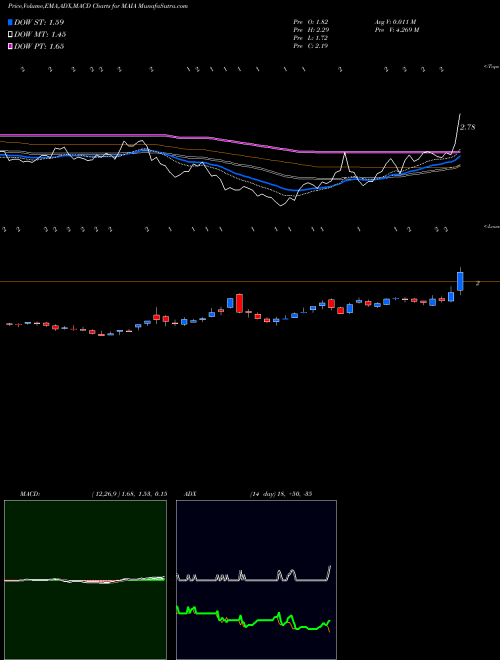
Task: Click the 'Pre V: 4.269 M' volume text
Action: point(396,30)
